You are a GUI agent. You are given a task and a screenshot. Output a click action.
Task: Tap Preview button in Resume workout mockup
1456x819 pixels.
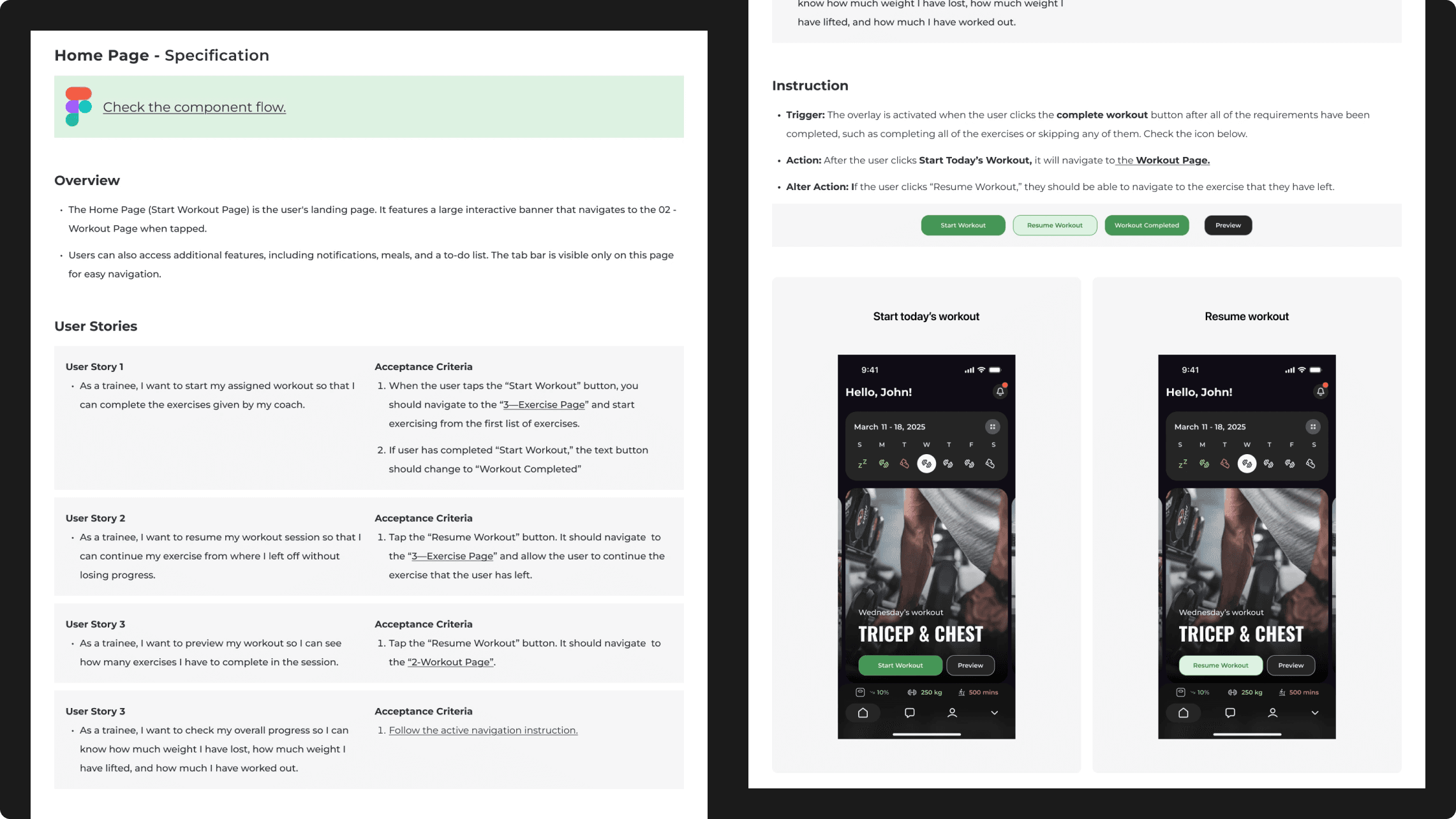pos(1291,665)
